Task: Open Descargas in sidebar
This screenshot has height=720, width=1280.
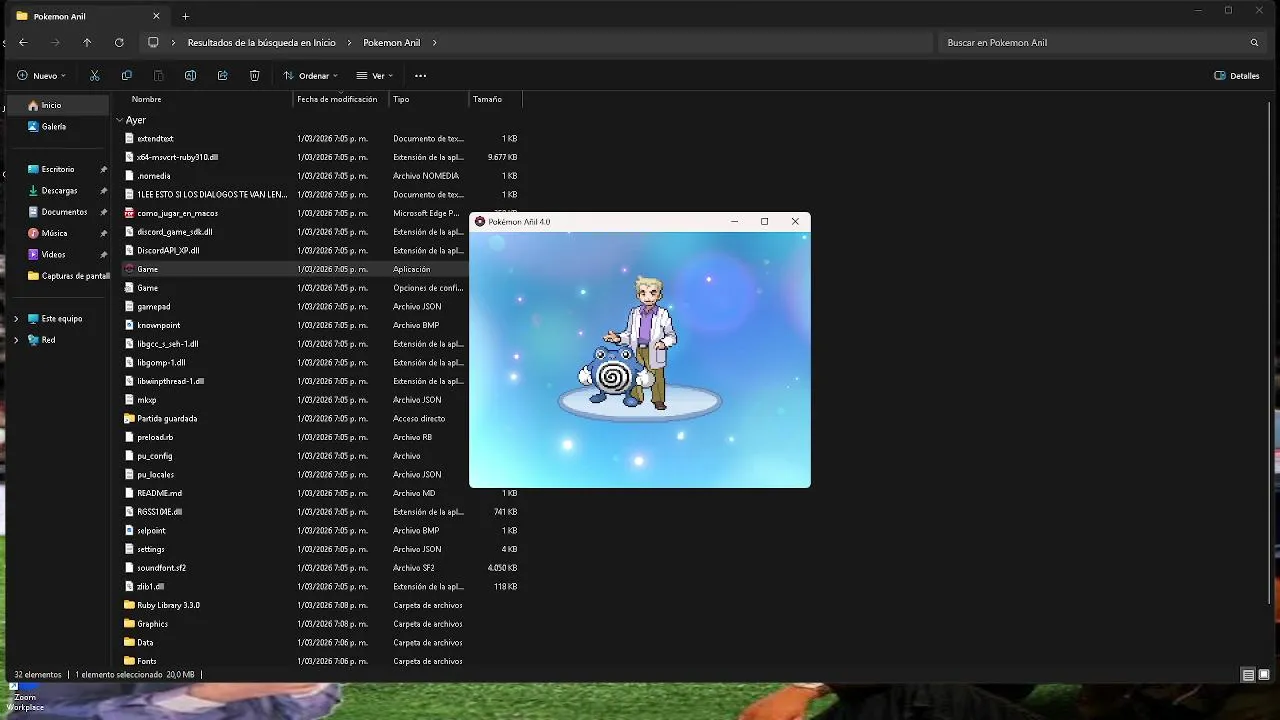Action: (x=58, y=191)
